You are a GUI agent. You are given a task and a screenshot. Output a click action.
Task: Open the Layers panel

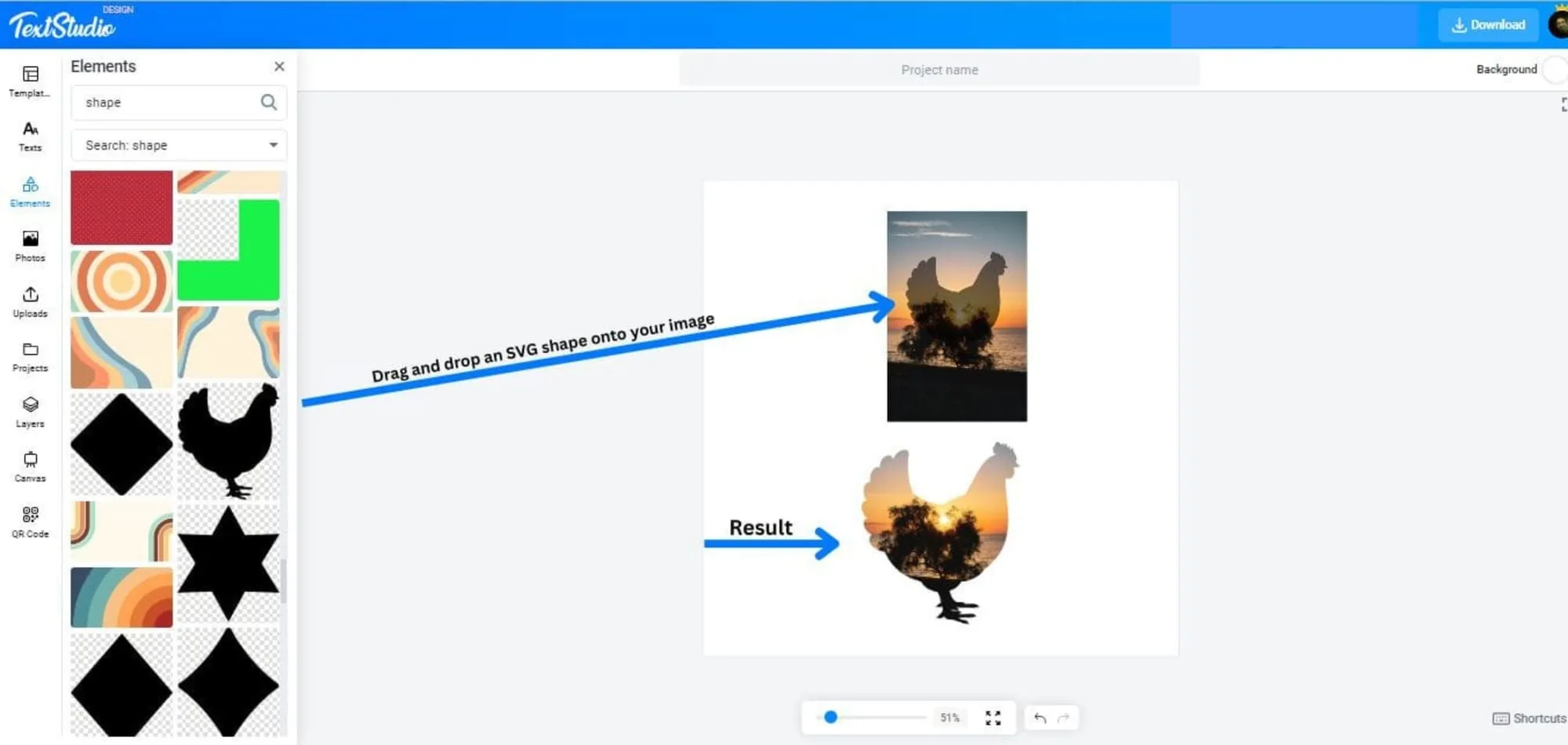point(30,412)
